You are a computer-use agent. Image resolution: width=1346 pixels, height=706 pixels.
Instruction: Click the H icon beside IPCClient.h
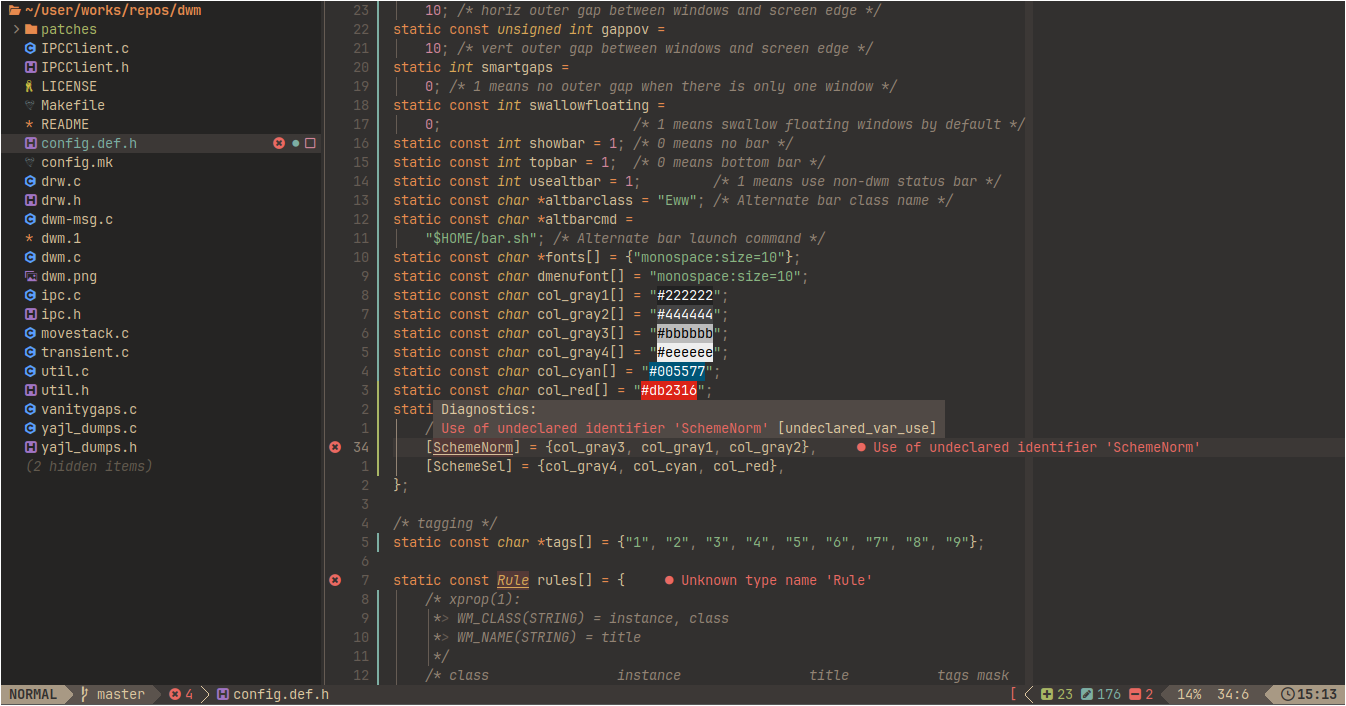coord(31,67)
